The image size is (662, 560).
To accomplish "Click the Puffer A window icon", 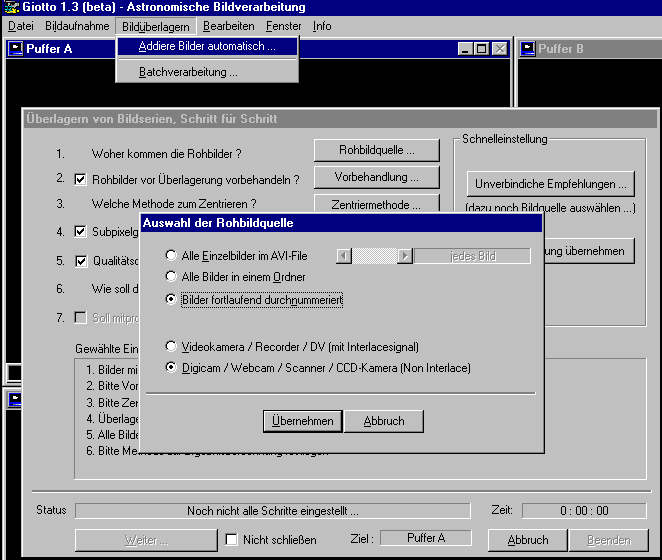I will pyautogui.click(x=15, y=48).
